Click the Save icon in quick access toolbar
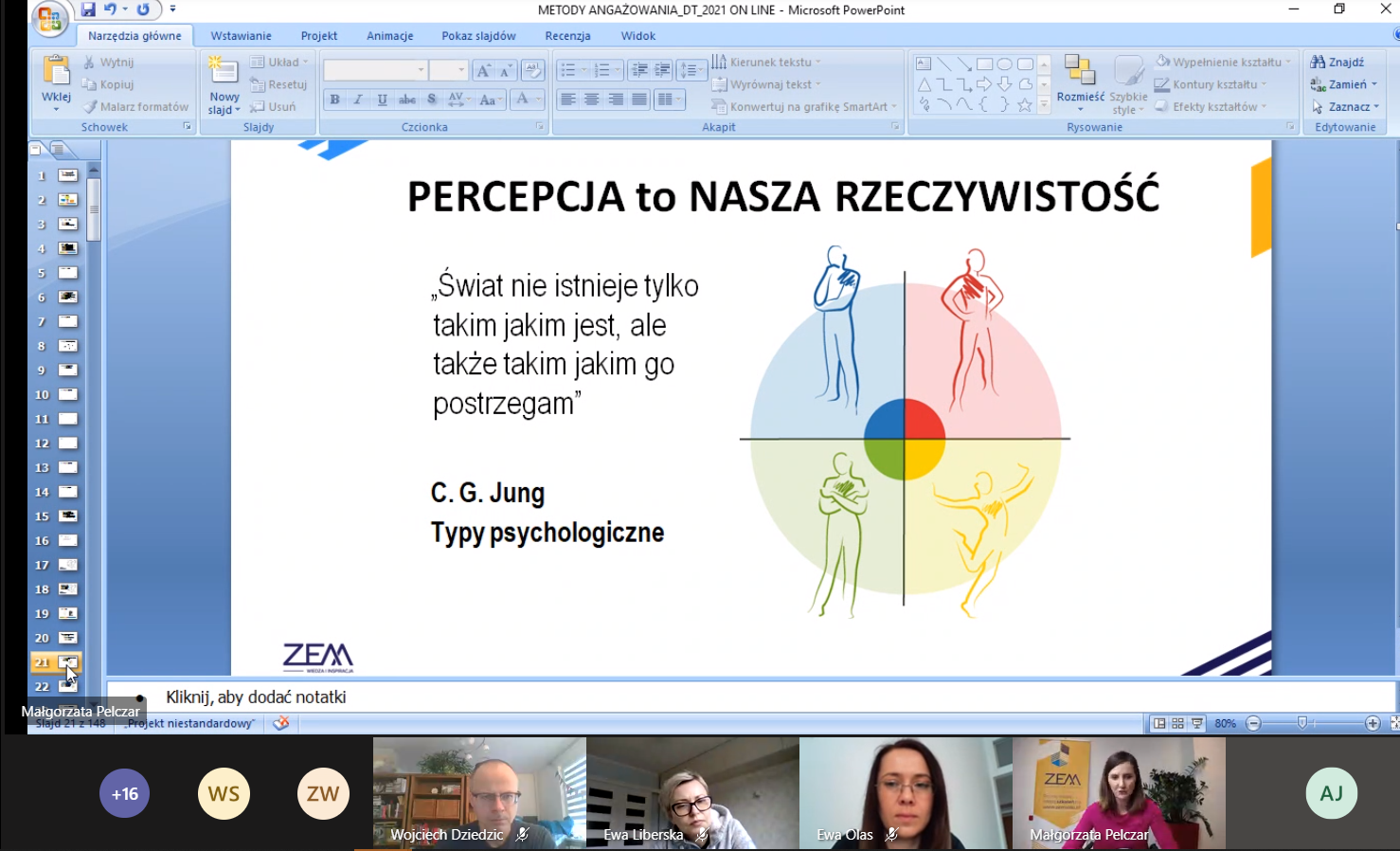The height and width of the screenshot is (851, 1400). click(x=88, y=10)
